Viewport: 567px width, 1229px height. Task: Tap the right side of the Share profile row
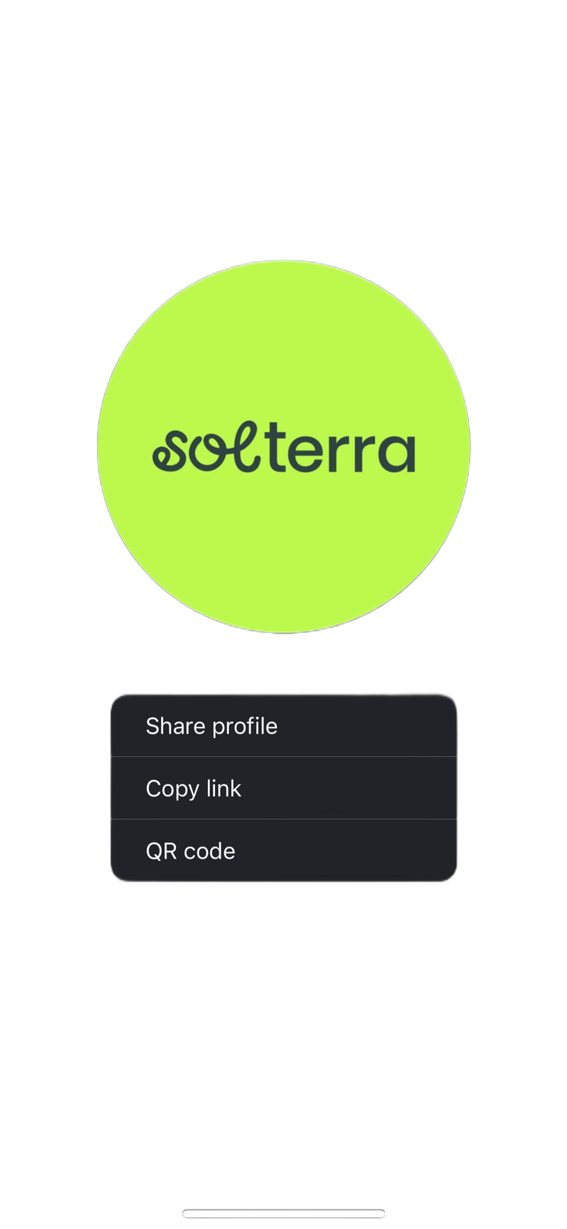pos(400,725)
